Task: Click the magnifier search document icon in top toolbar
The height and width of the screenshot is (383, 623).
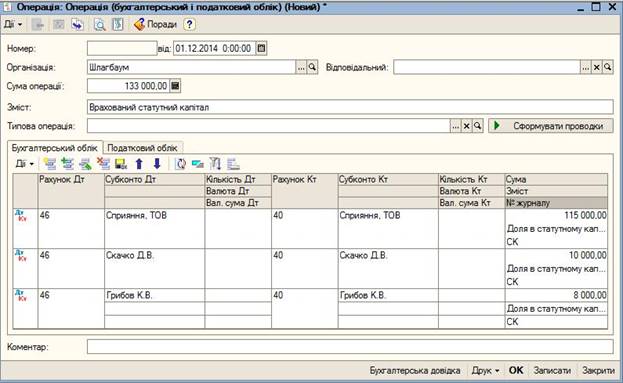Action: pos(99,25)
